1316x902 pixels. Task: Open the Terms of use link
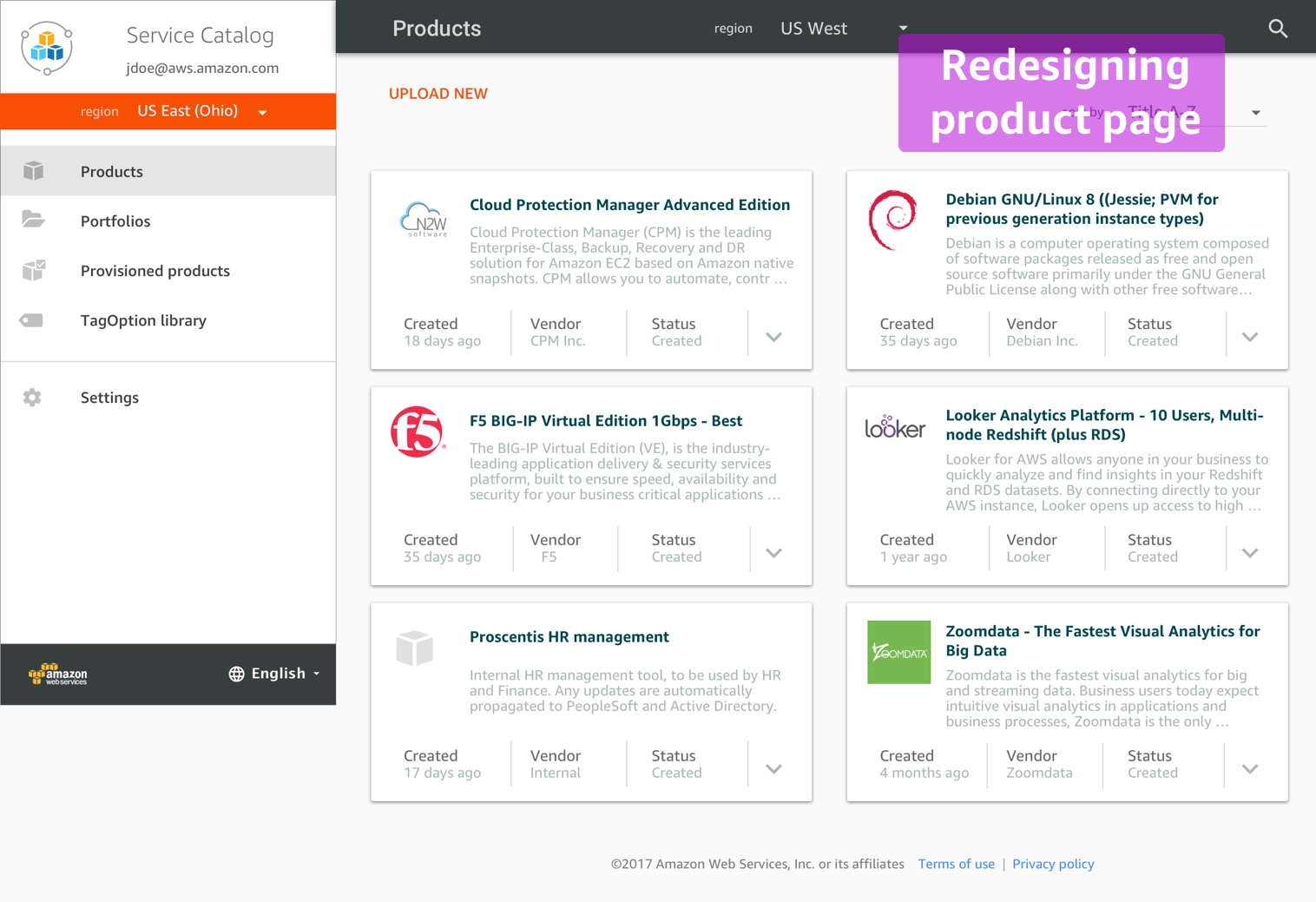(x=957, y=864)
